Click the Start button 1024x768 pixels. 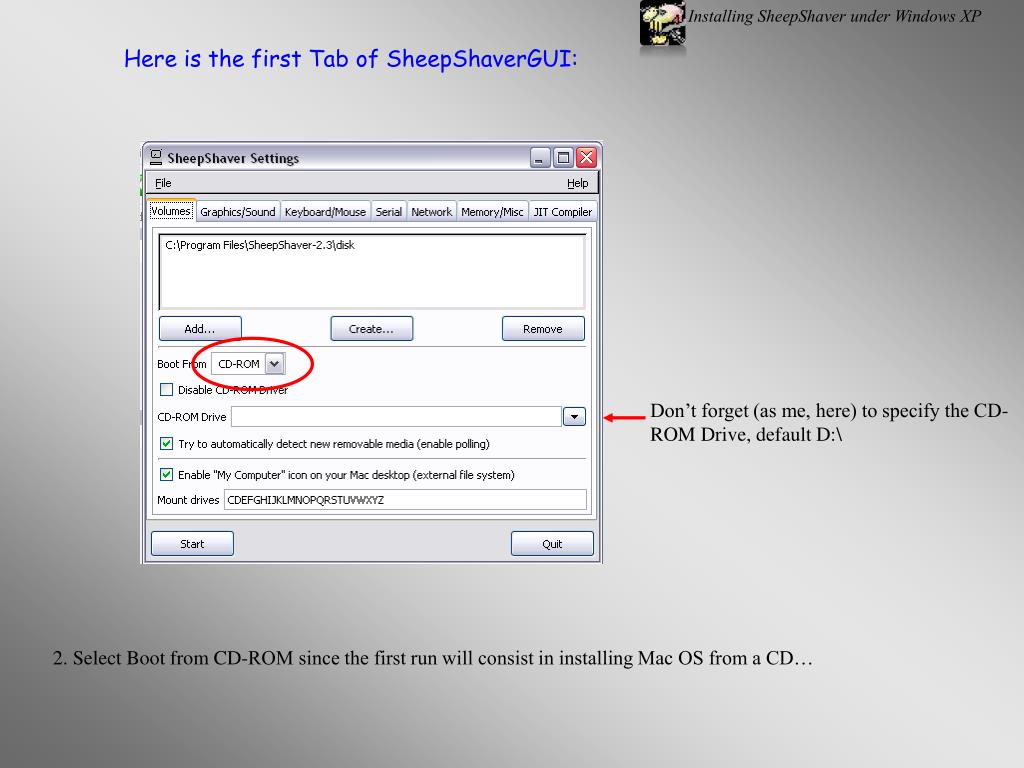(192, 544)
